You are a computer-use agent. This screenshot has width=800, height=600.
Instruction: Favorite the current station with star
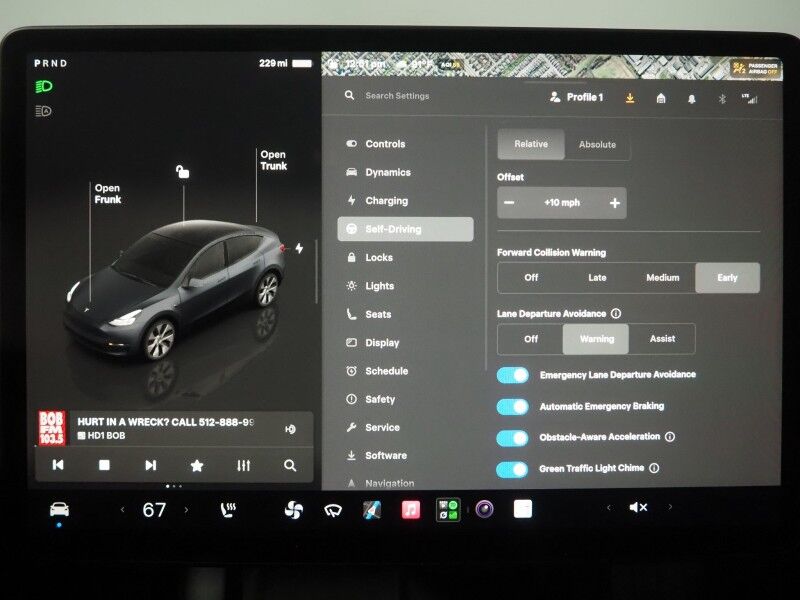tap(196, 465)
